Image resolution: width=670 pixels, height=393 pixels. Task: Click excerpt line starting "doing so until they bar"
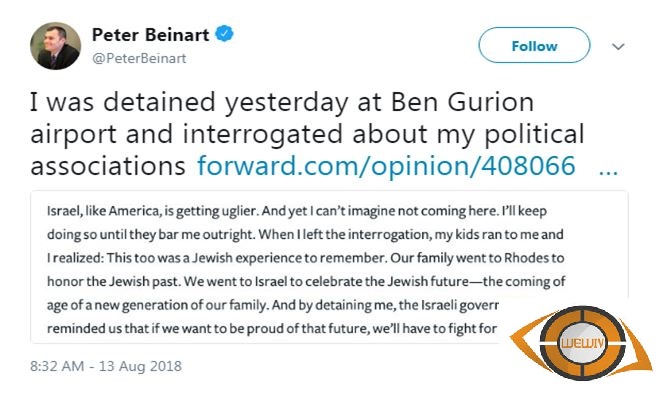tap(305, 235)
